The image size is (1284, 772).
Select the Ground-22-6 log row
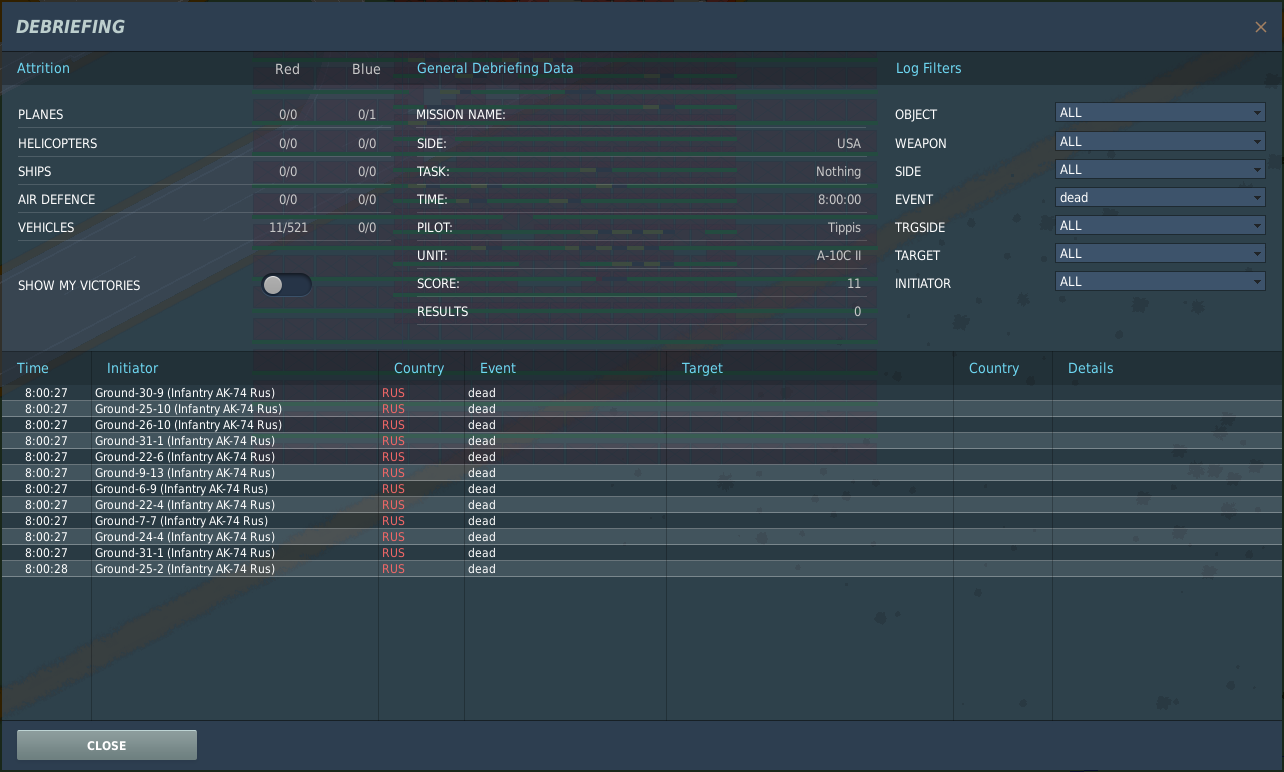pos(642,457)
